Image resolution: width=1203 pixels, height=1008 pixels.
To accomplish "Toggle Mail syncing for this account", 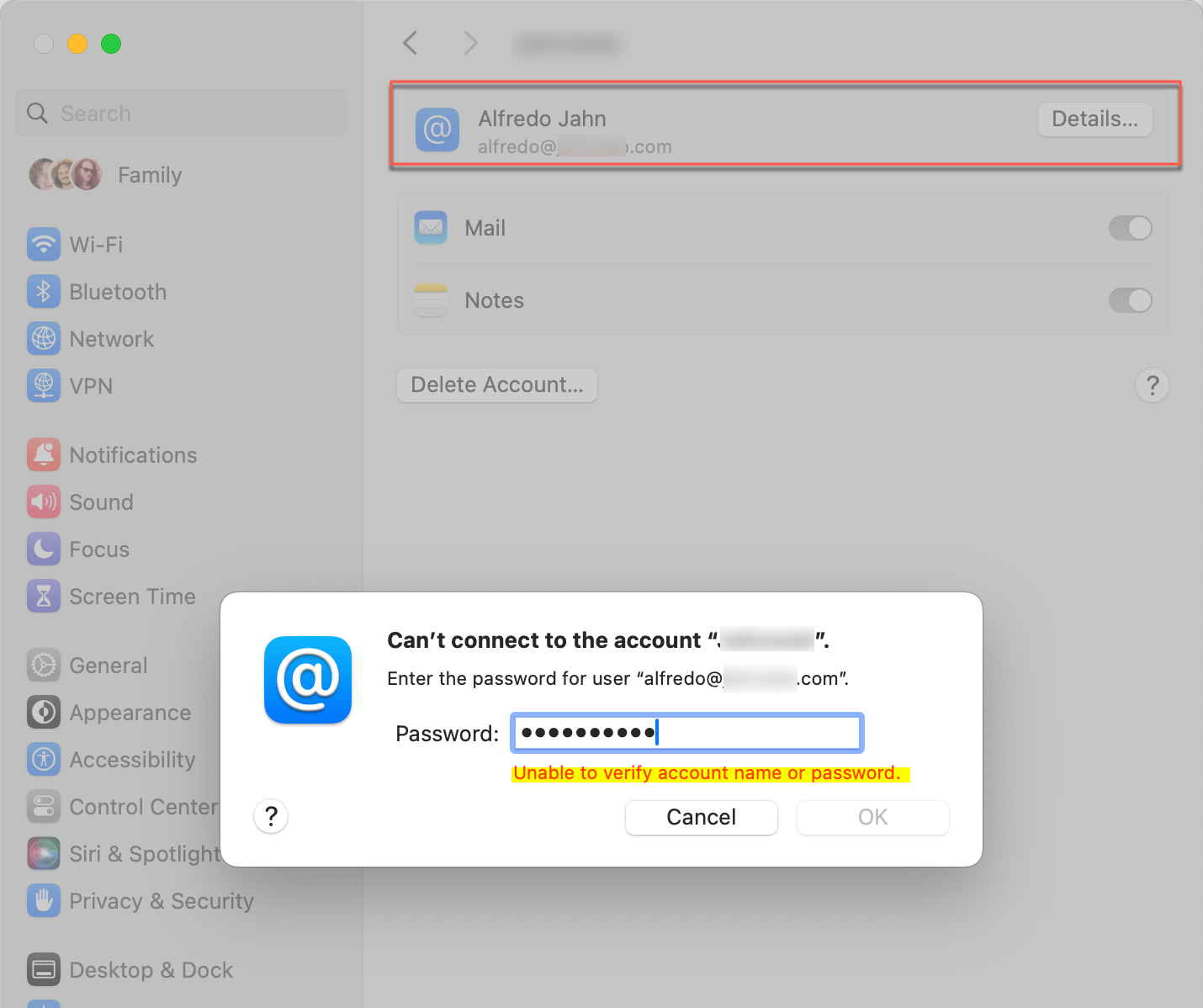I will point(1130,228).
